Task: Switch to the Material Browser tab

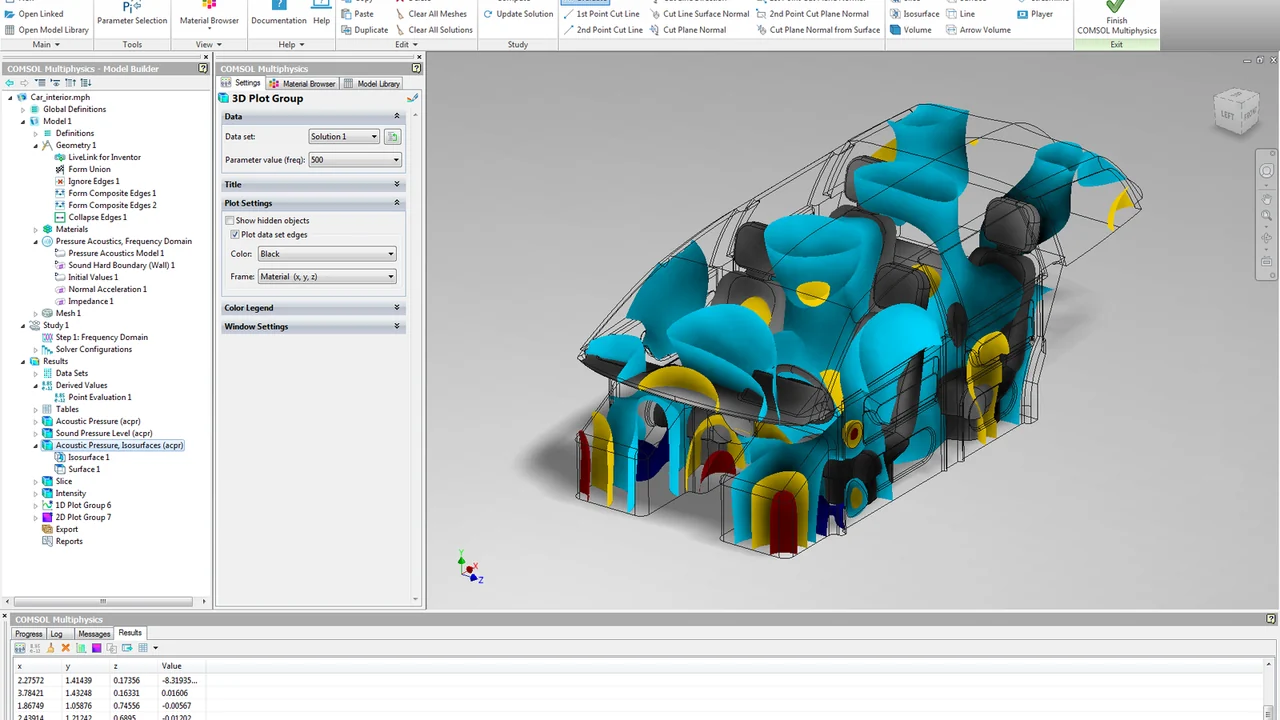Action: click(x=303, y=84)
